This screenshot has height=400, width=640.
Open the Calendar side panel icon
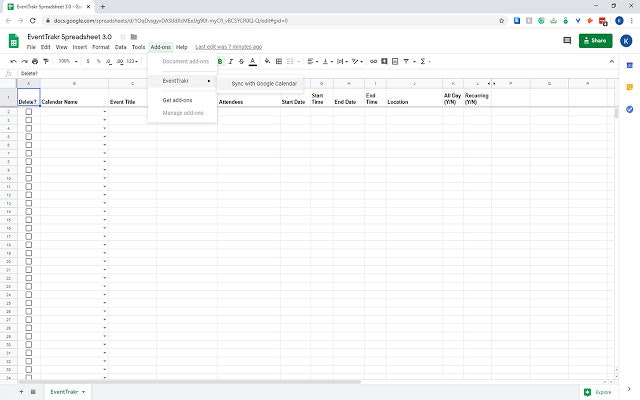coord(629,65)
